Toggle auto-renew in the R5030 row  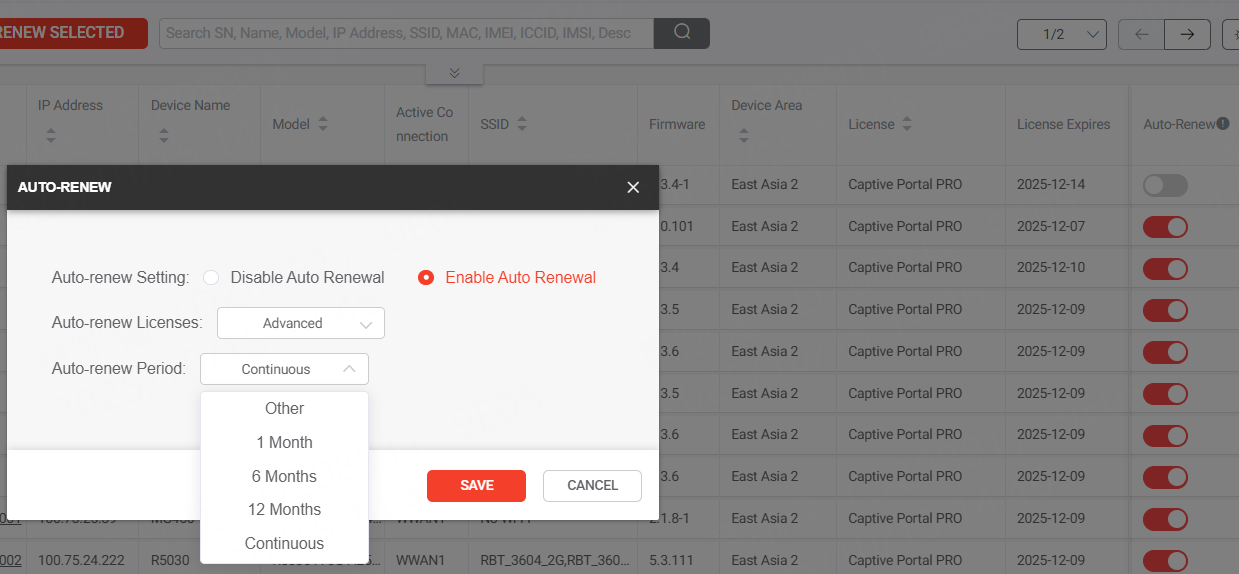(x=1165, y=560)
